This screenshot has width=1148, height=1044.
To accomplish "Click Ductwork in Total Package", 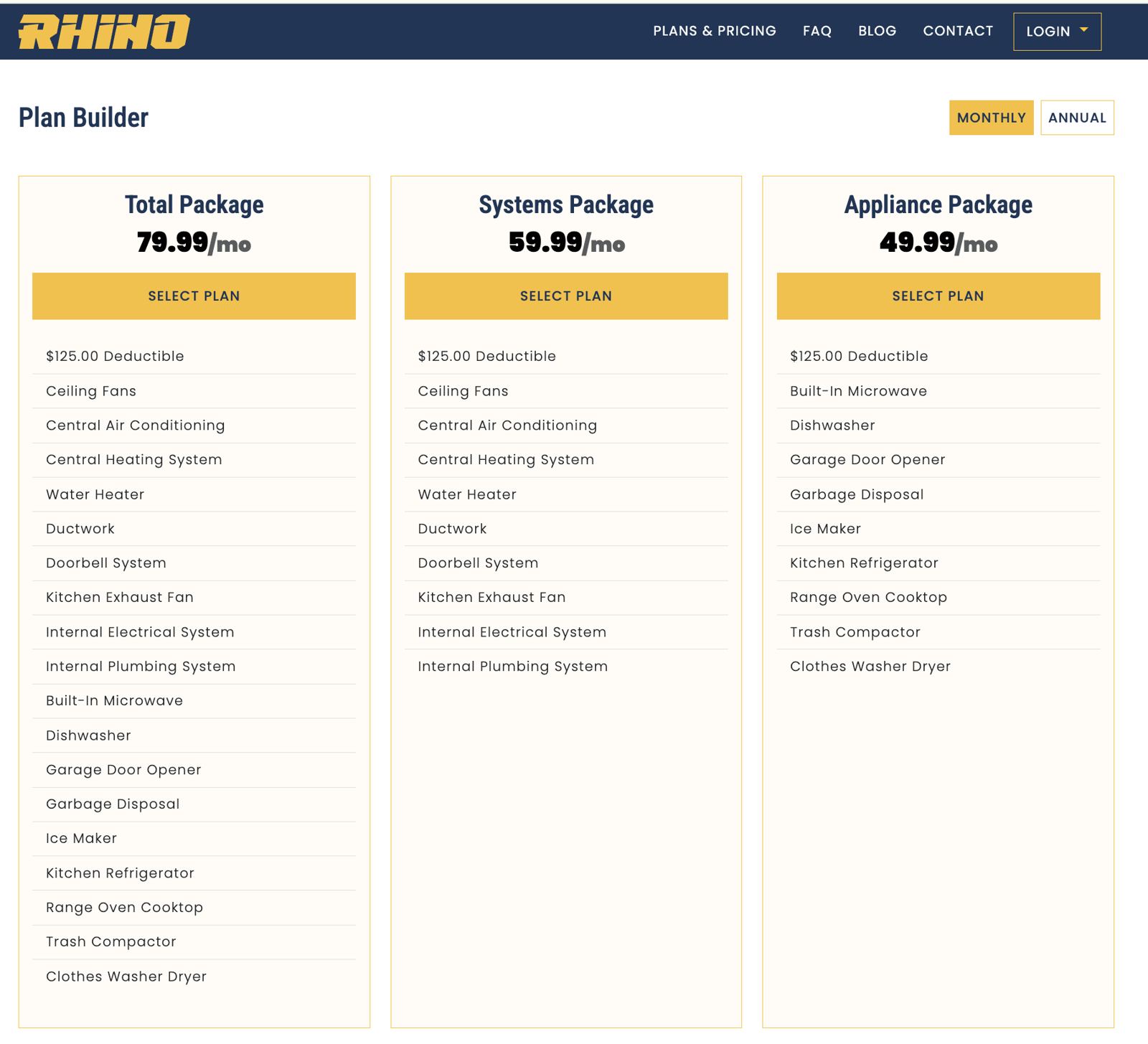I will click(x=194, y=529).
